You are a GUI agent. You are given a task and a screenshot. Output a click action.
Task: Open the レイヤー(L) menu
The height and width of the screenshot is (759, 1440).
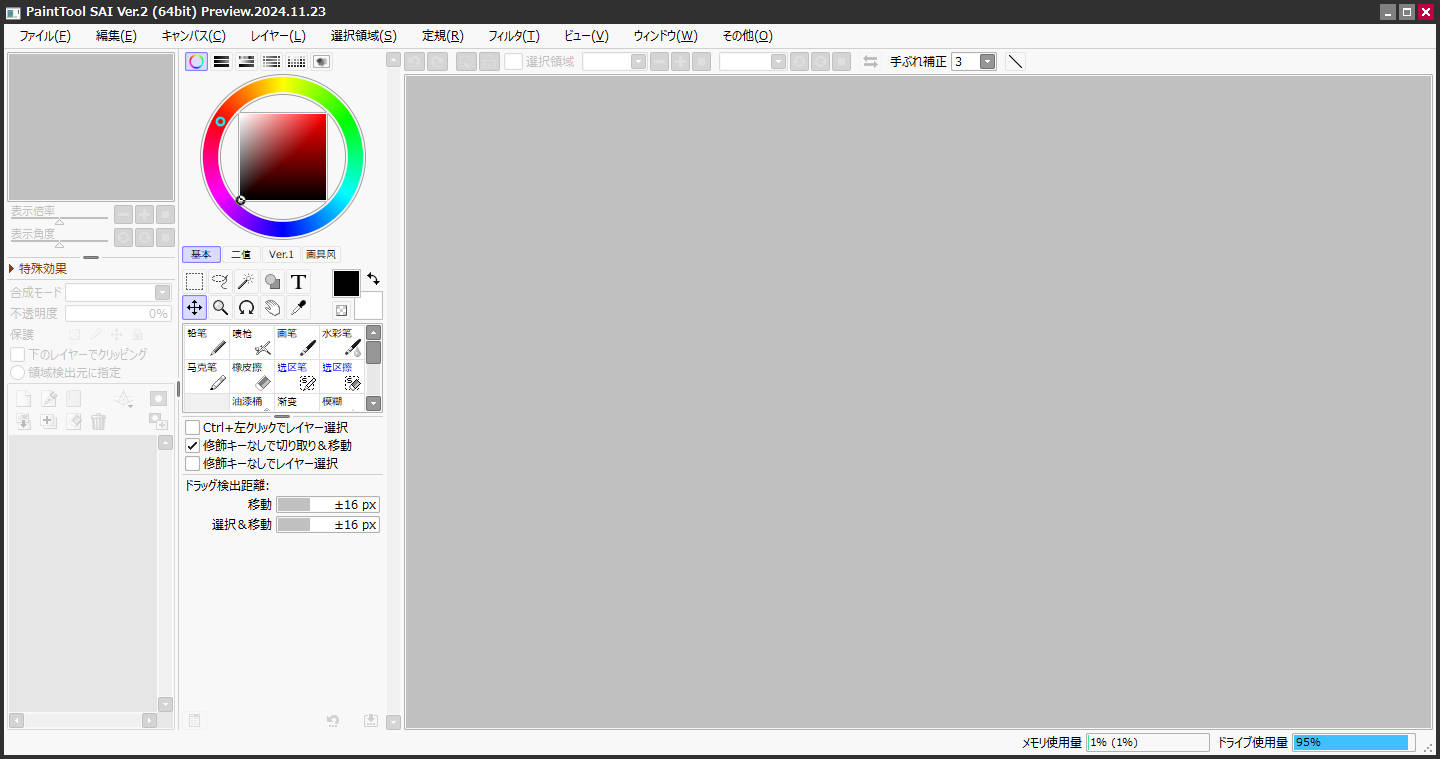click(278, 36)
